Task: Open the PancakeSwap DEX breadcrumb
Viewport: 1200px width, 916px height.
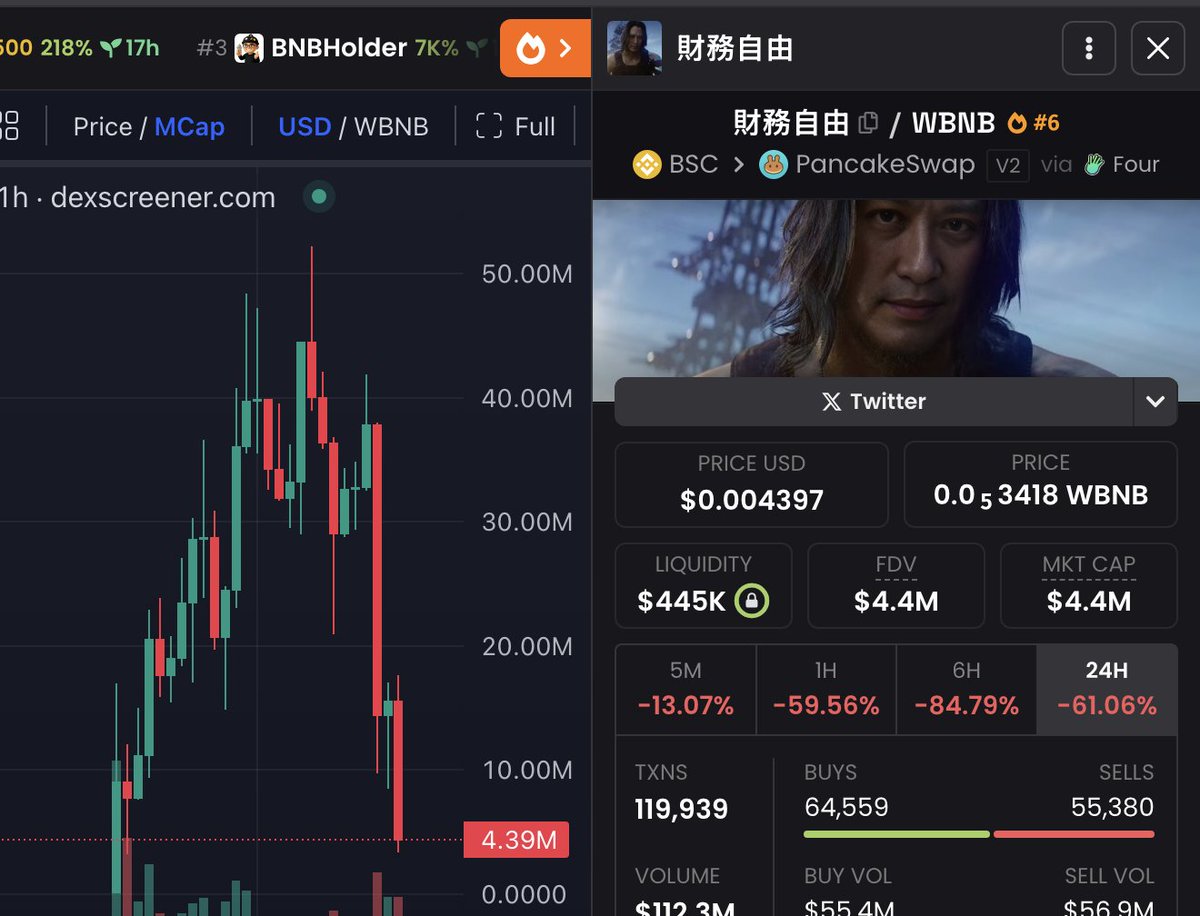Action: coord(867,164)
